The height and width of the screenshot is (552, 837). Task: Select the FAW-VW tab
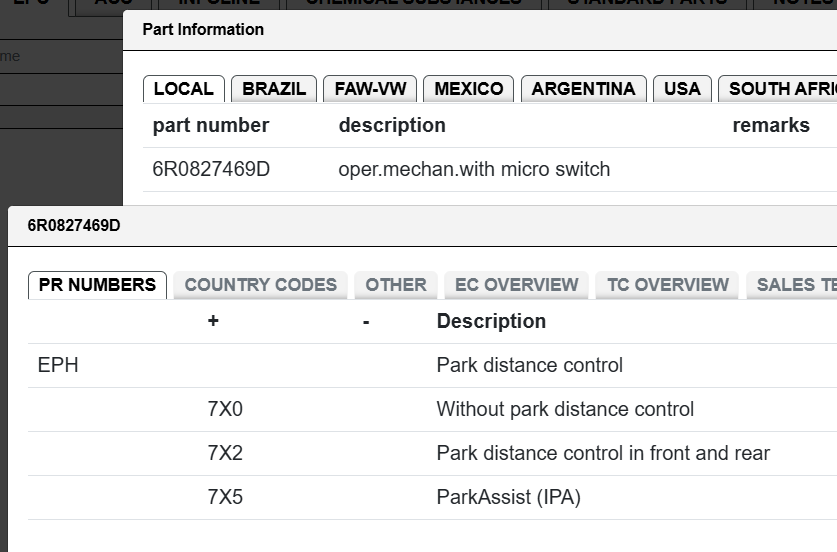tap(370, 89)
